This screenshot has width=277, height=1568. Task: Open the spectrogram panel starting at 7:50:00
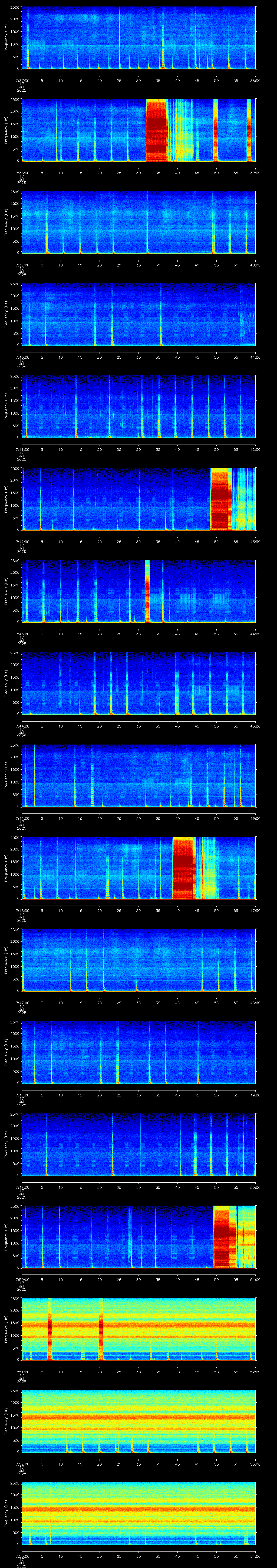coord(138,1237)
